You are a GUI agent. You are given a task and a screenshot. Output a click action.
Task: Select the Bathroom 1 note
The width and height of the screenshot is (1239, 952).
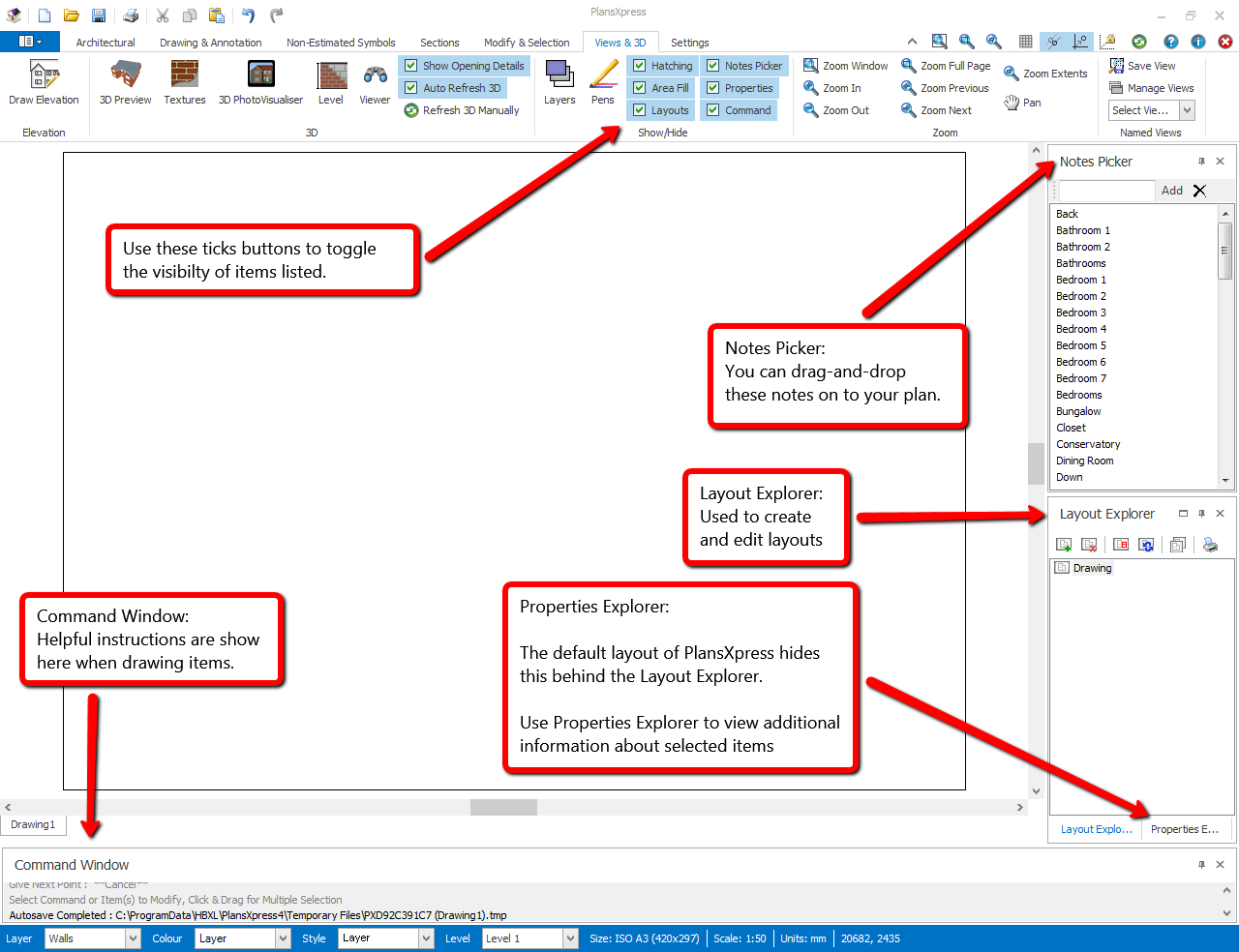coord(1083,230)
